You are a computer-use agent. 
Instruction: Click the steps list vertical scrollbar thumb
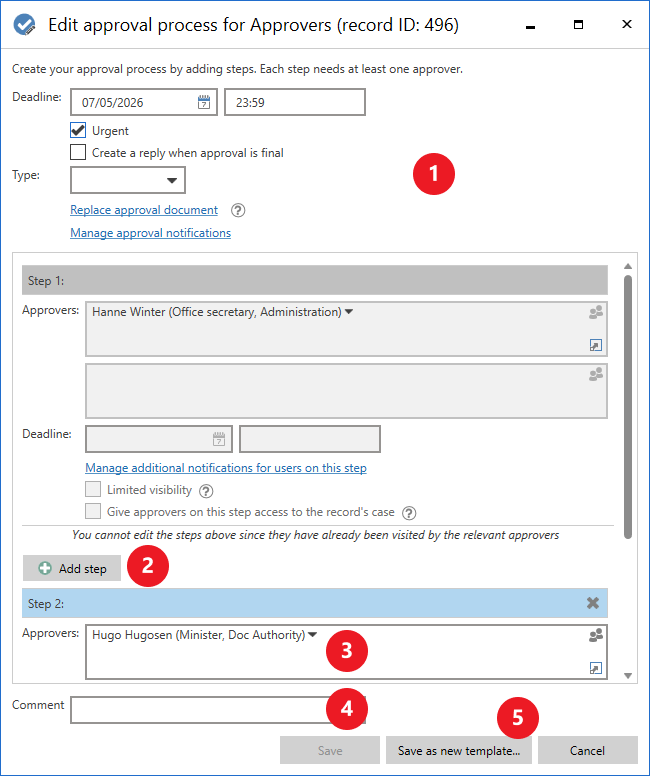point(628,407)
